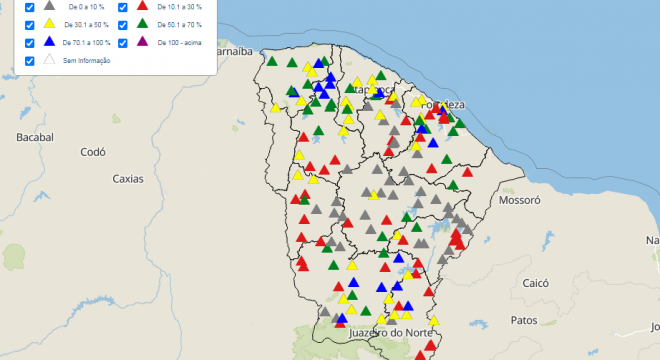Click the Juazeiro do Norte map label

point(391,333)
